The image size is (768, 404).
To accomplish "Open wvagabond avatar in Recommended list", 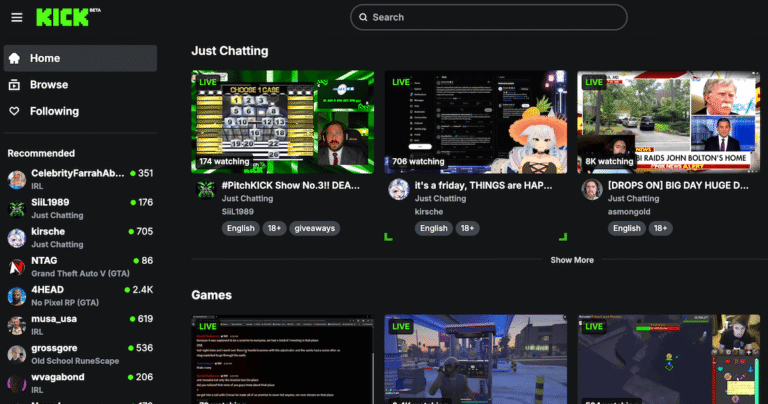I will point(17,383).
